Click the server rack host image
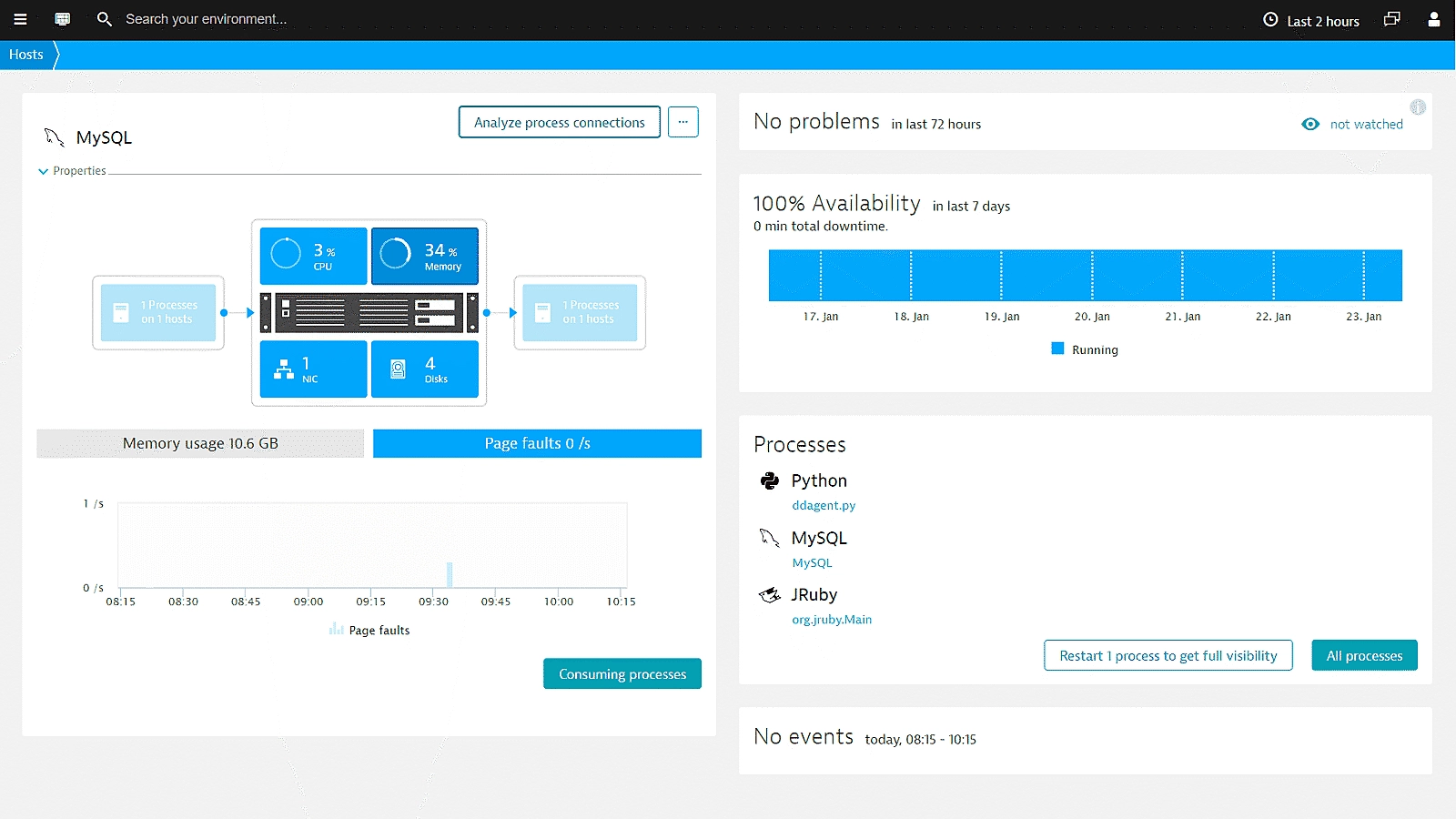Viewport: 1456px width, 819px height. (369, 313)
